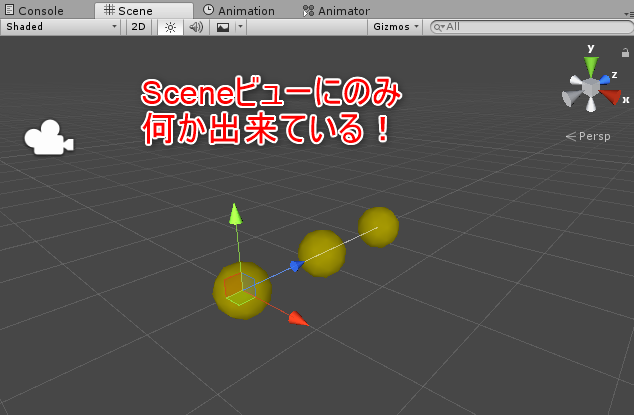634x415 pixels.
Task: Click the Animation clock icon
Action: pos(208,10)
